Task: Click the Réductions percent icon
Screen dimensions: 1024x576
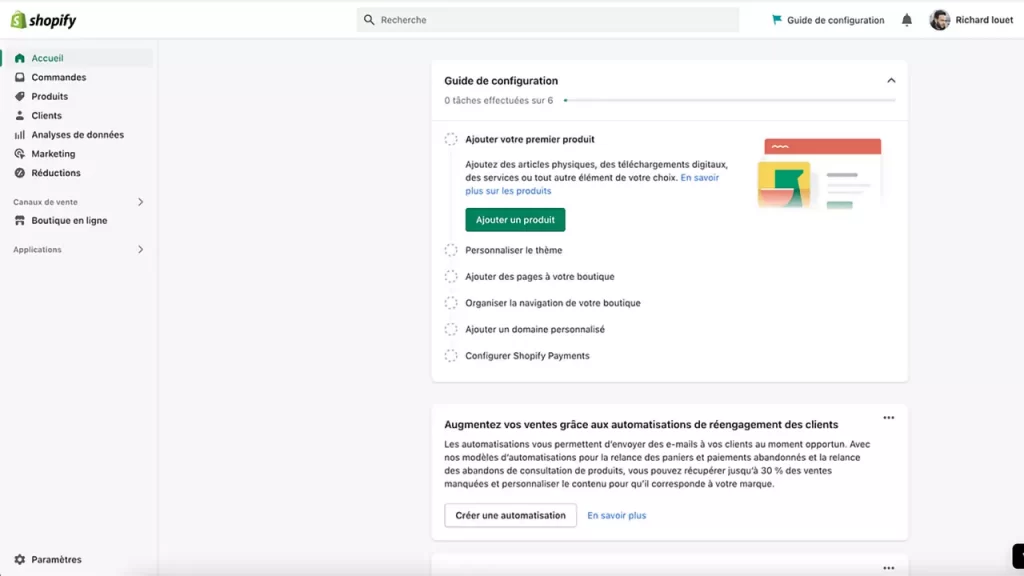Action: pos(20,173)
